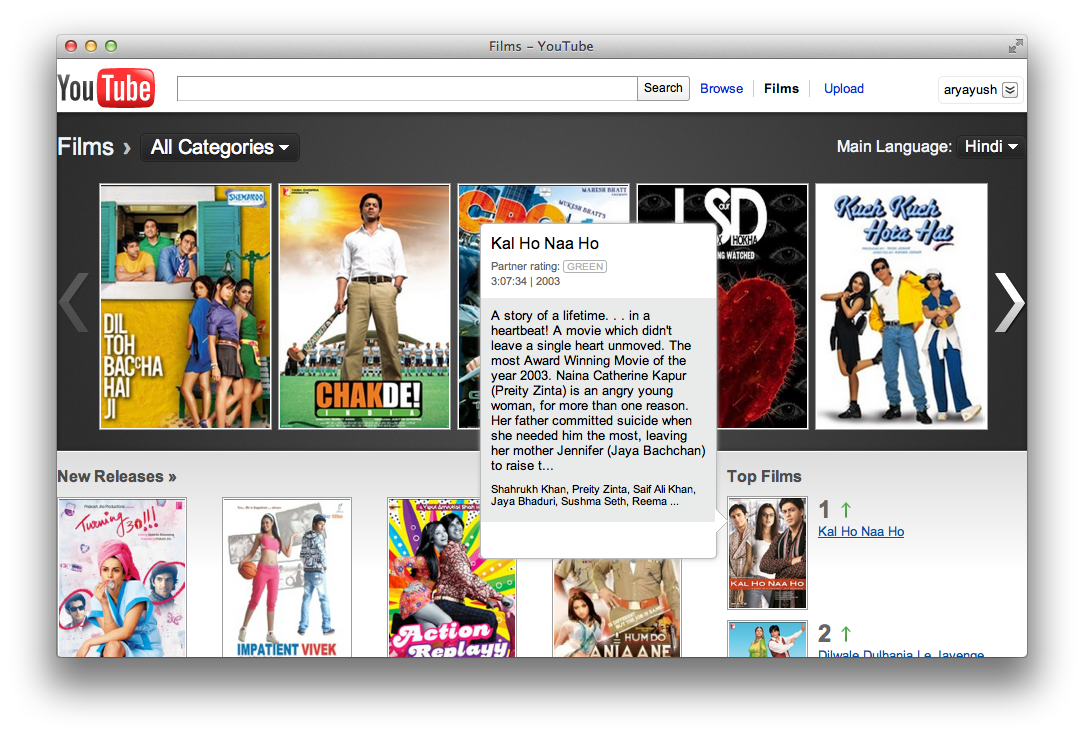Advance carousel with right arrow

(x=1009, y=303)
